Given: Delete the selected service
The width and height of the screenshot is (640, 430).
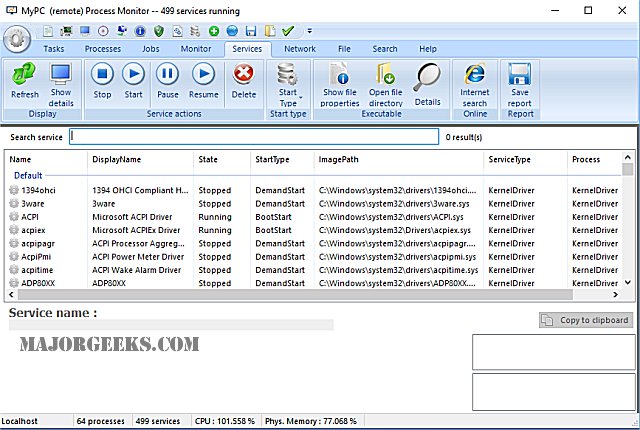Looking at the screenshot, I should coord(244,80).
